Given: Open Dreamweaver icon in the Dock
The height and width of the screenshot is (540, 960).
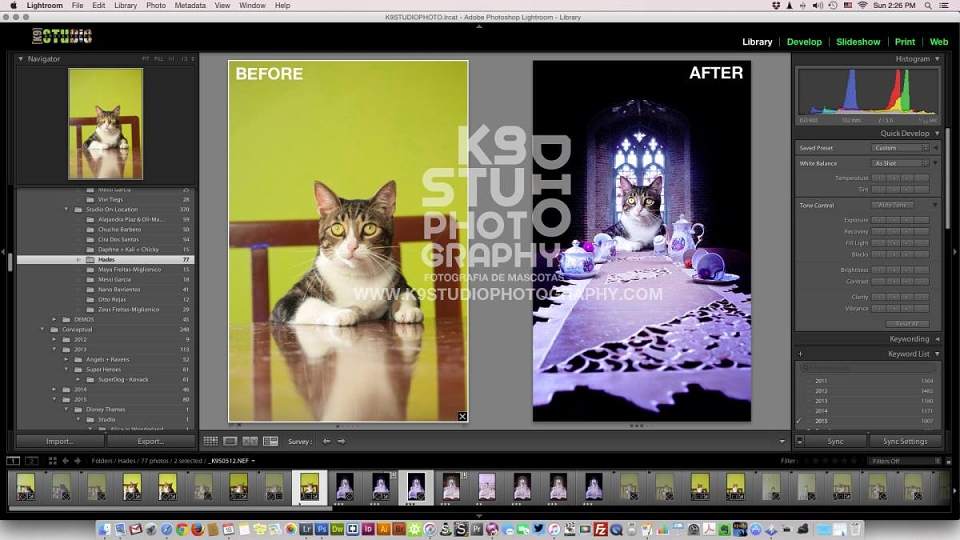Looking at the screenshot, I should pos(337,529).
